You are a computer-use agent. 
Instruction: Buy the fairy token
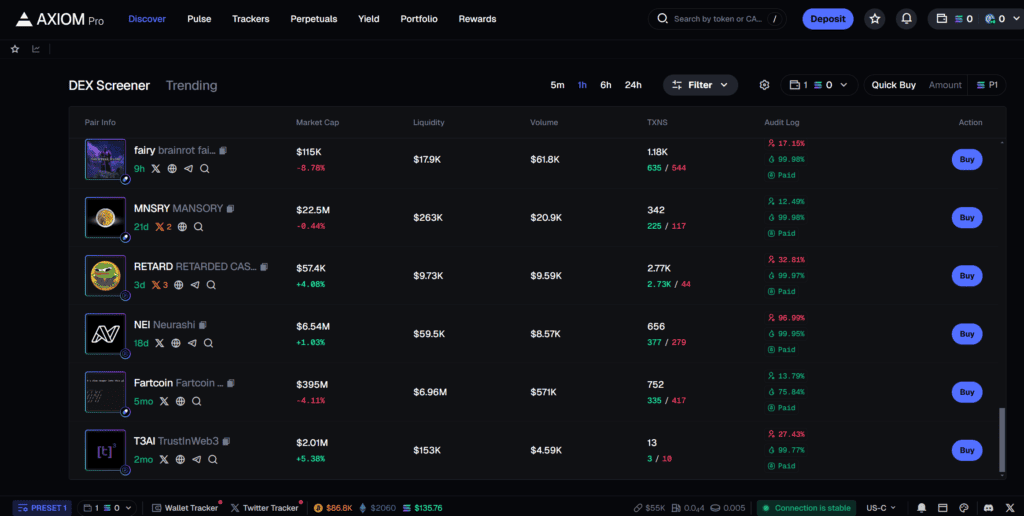967,159
